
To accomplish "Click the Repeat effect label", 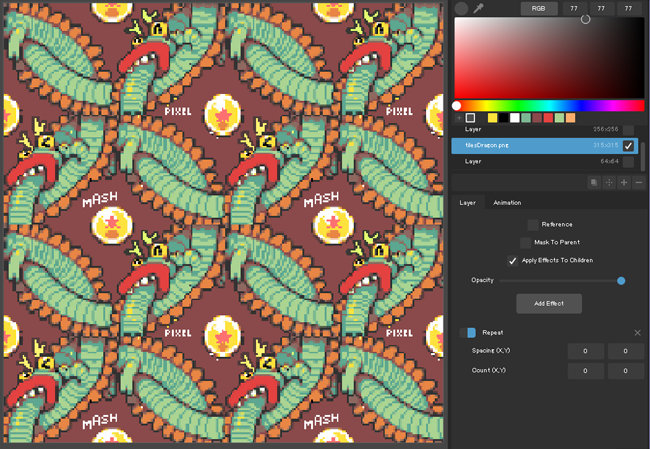I will (492, 333).
